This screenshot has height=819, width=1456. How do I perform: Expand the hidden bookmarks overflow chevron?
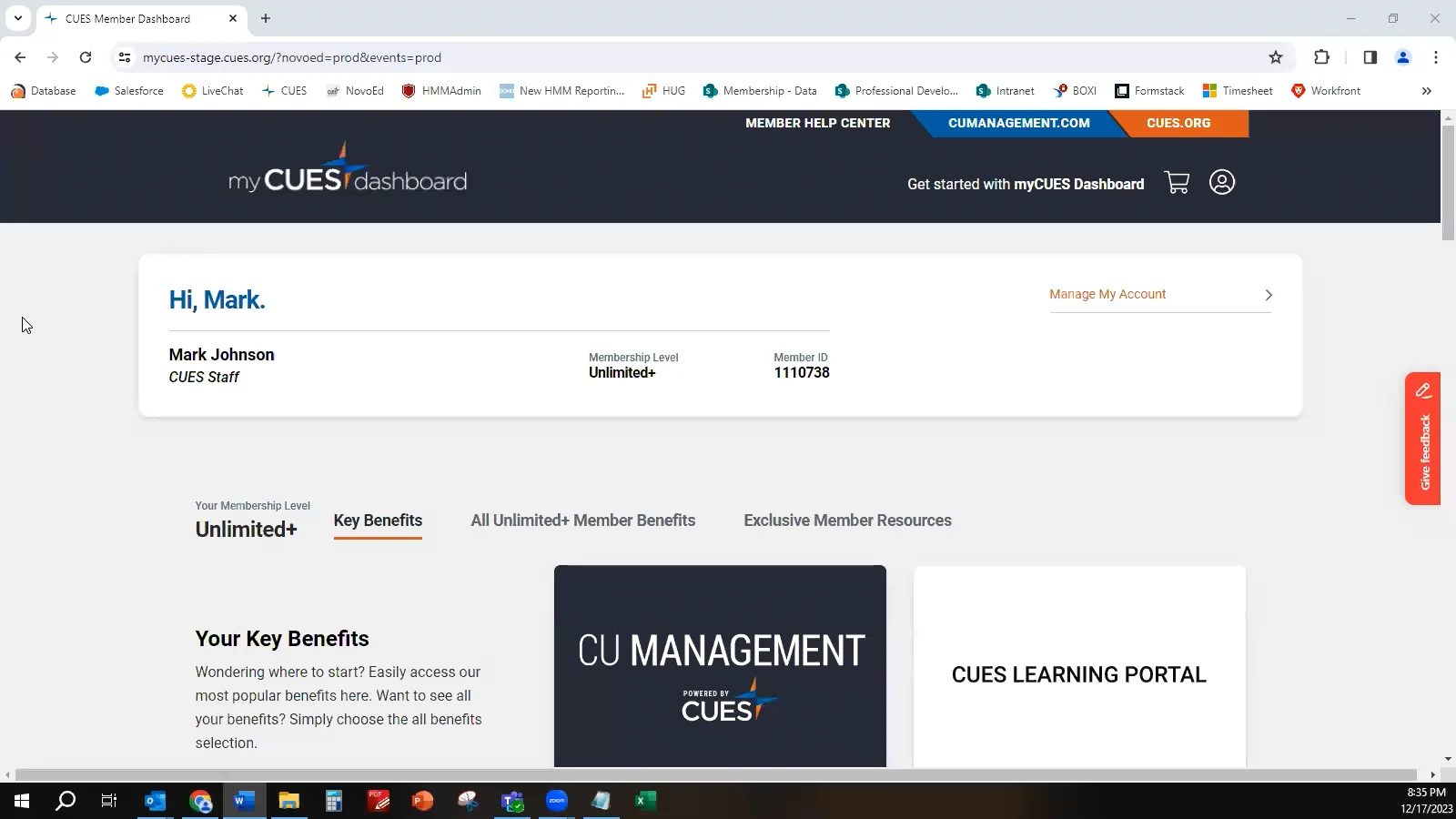tap(1428, 90)
